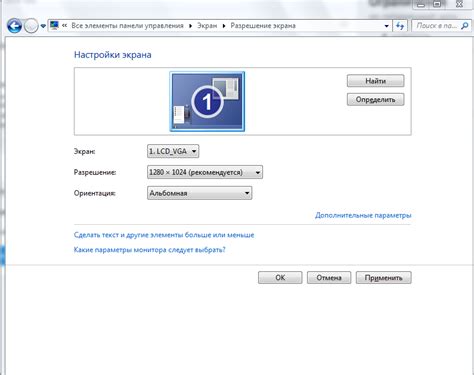This screenshot has height=375, width=474.
Task: Click the double chevron in breadcrumb
Action: 64,25
